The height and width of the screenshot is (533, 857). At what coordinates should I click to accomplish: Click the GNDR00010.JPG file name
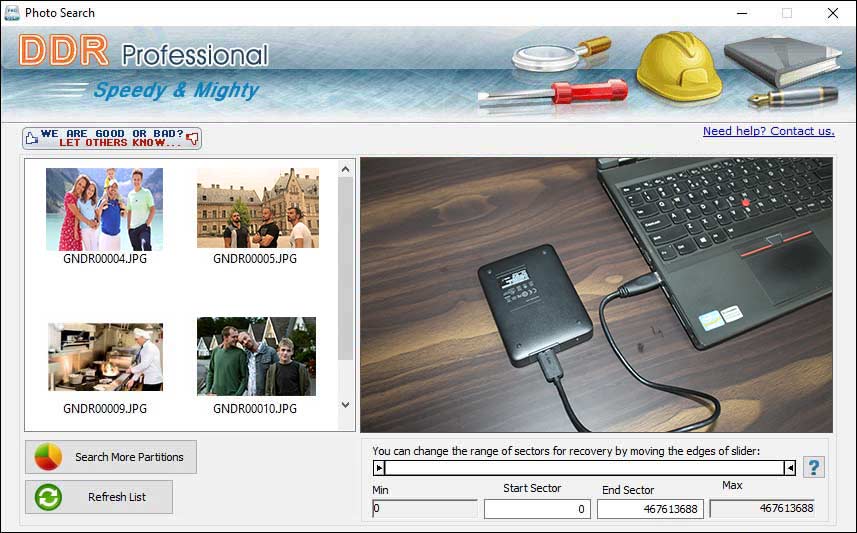click(x=255, y=408)
